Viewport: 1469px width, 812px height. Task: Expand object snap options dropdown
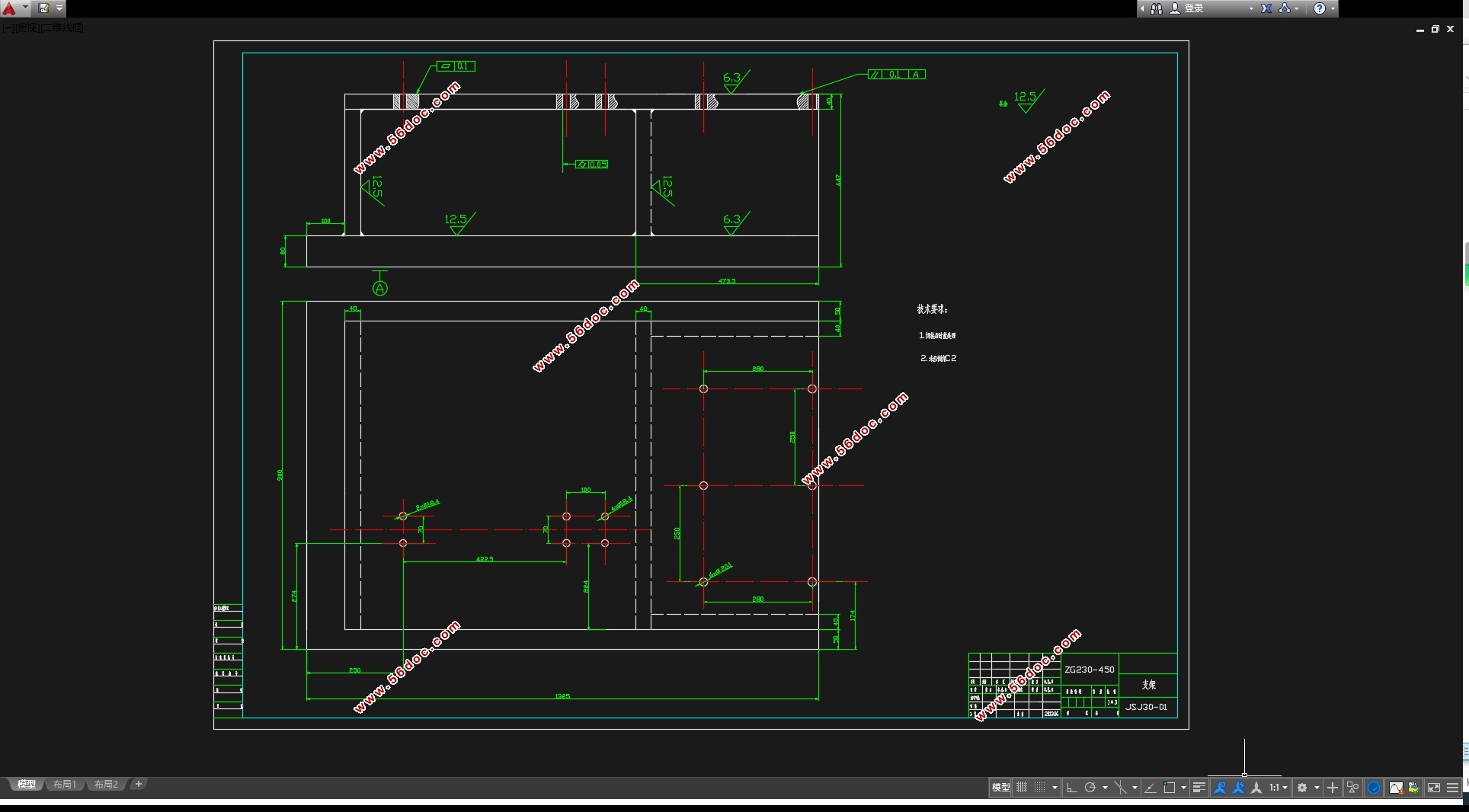pyautogui.click(x=1183, y=788)
